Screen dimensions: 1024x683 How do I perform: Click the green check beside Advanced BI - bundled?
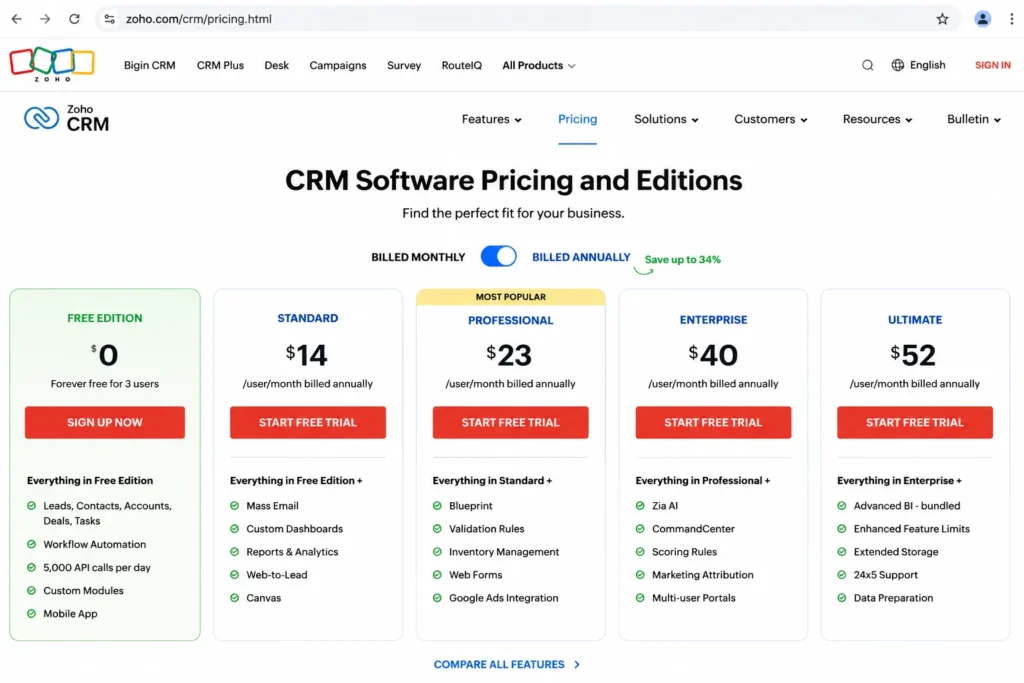coord(842,505)
